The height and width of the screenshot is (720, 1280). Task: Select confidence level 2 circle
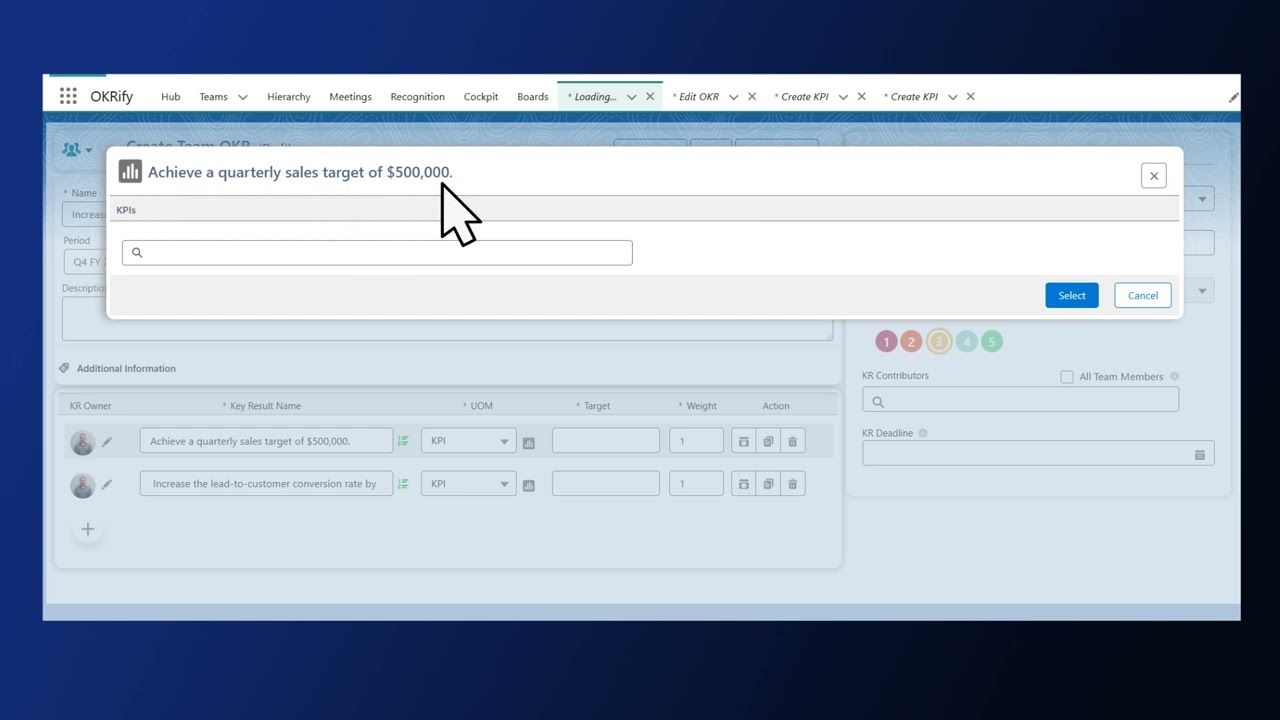[911, 342]
